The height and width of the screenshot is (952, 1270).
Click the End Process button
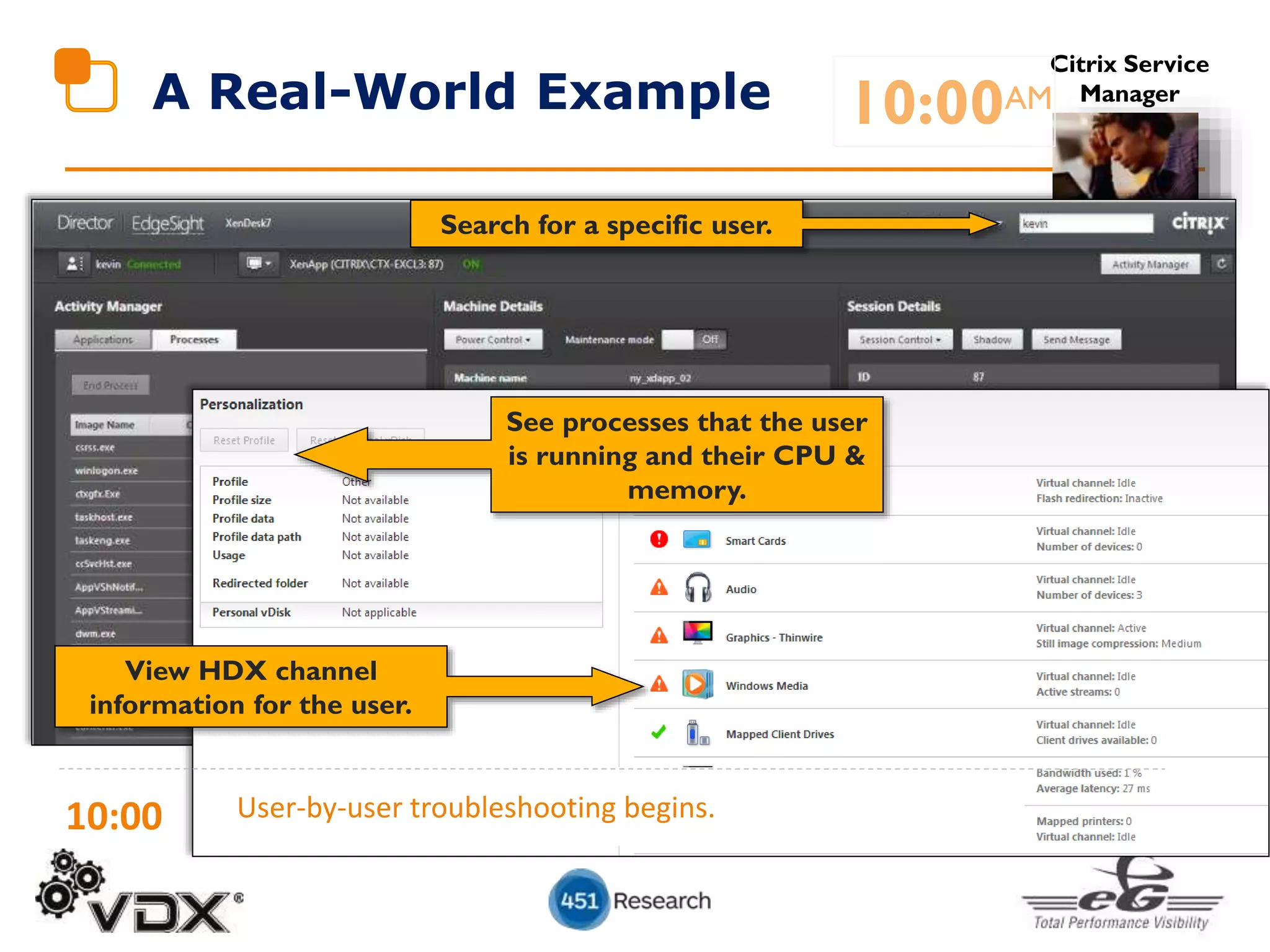click(110, 385)
